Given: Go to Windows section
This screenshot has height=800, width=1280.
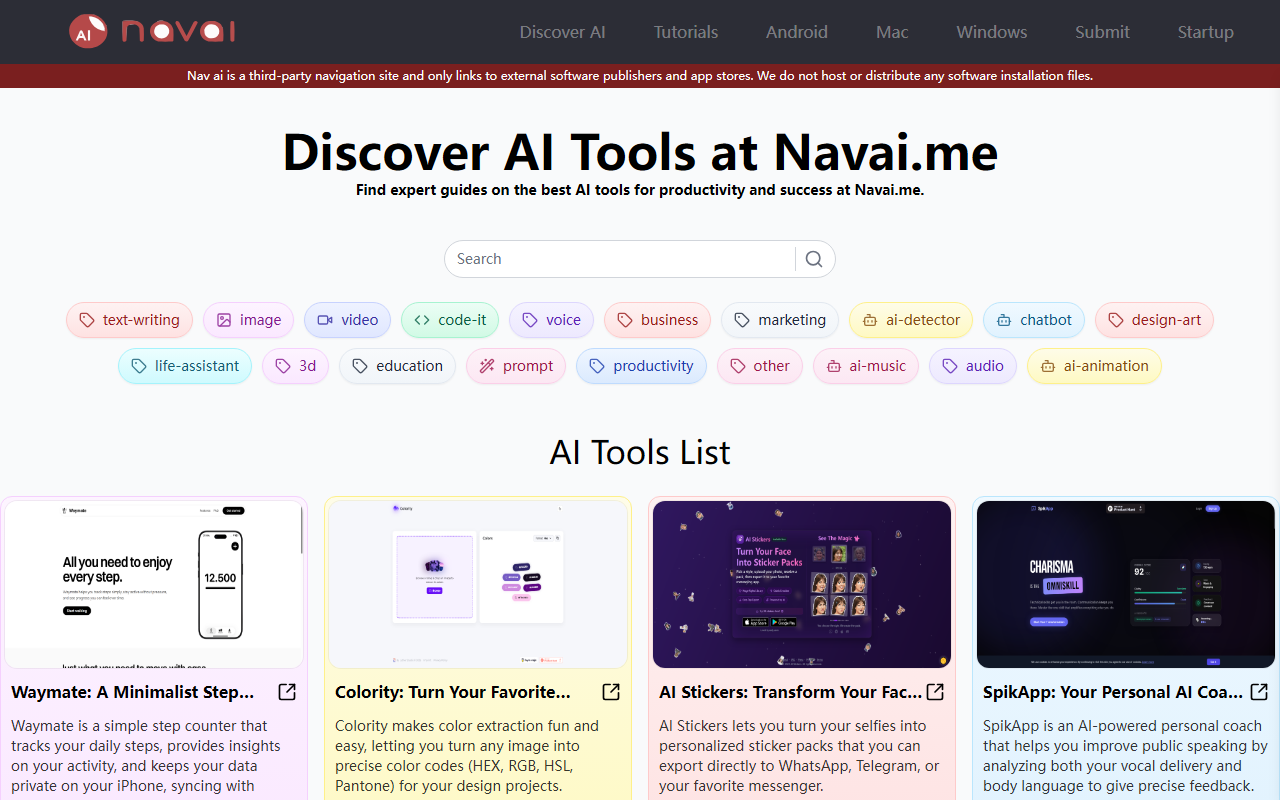Looking at the screenshot, I should click(x=992, y=32).
